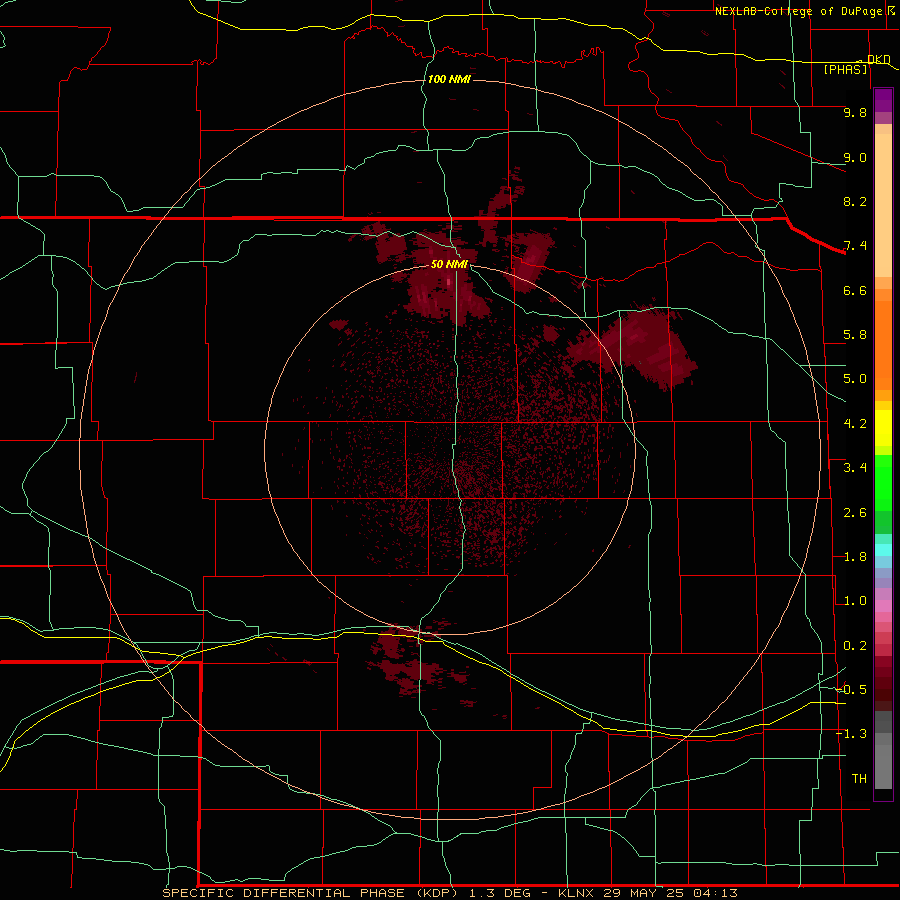Pick the purple band atop the color bar
The height and width of the screenshot is (900, 900).
[x=883, y=100]
